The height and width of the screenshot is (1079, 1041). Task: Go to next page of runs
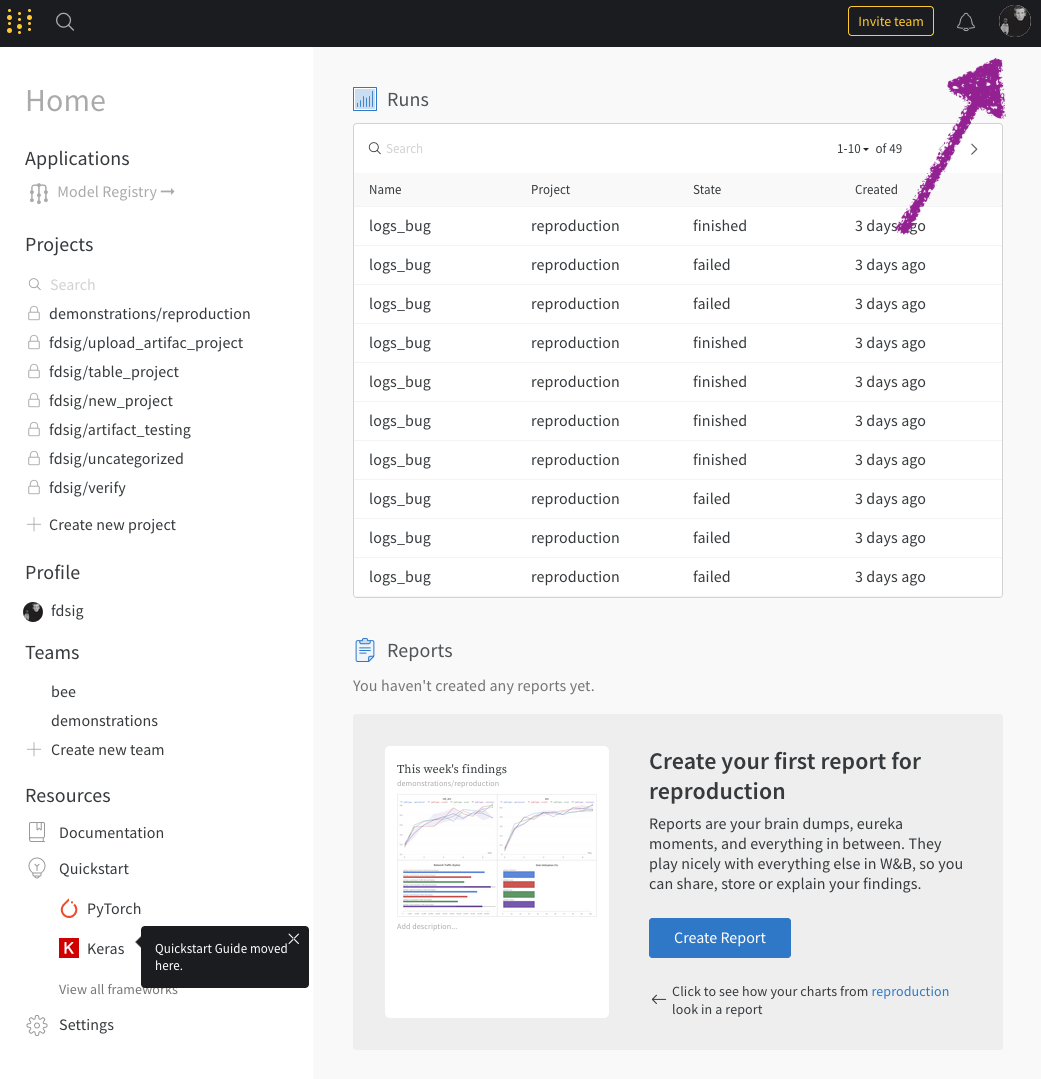(x=974, y=149)
